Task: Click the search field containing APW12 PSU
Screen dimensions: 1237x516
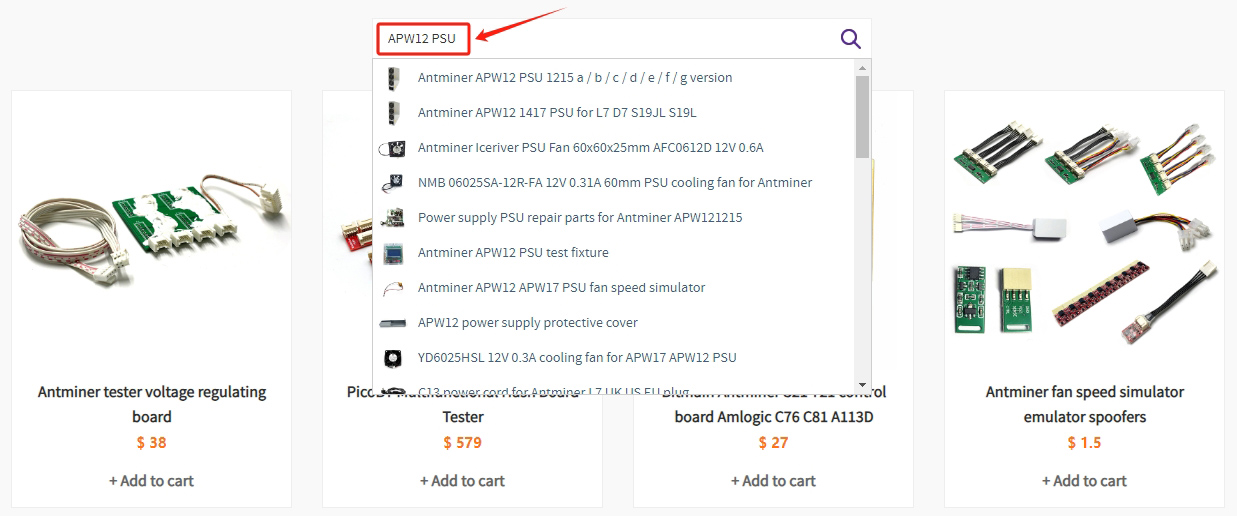Action: (600, 39)
